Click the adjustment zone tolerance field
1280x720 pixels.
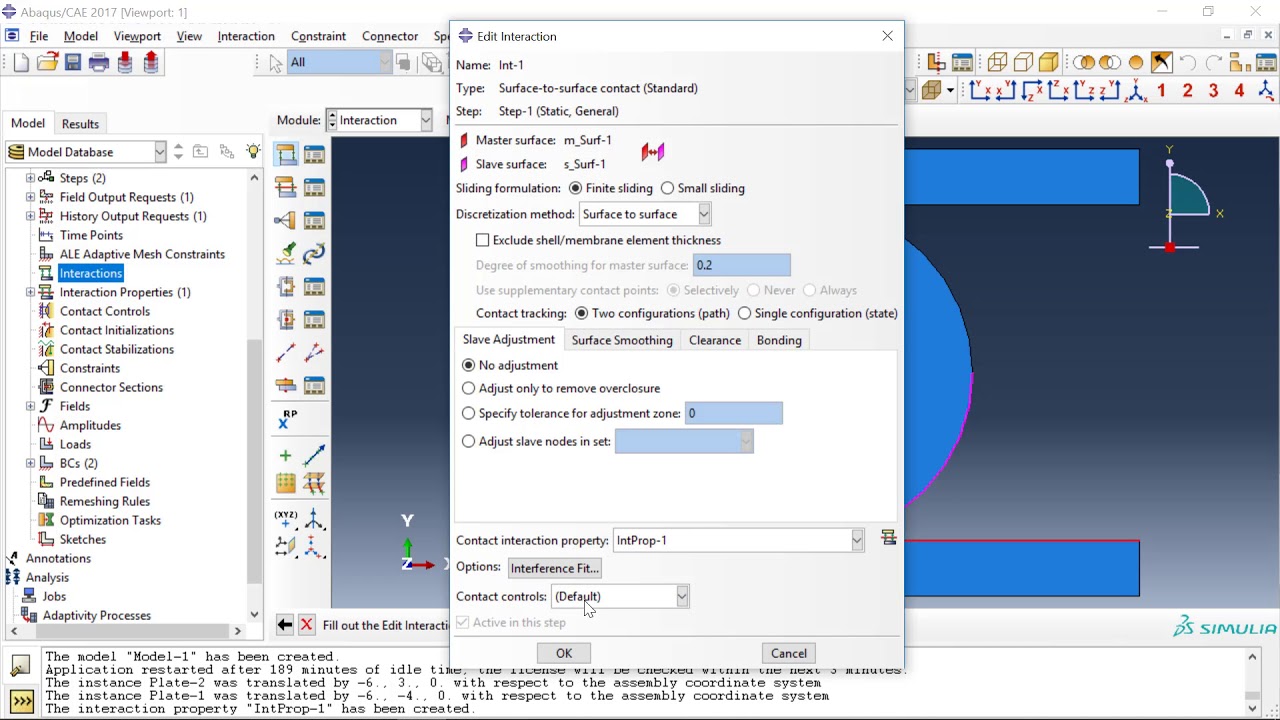click(733, 413)
